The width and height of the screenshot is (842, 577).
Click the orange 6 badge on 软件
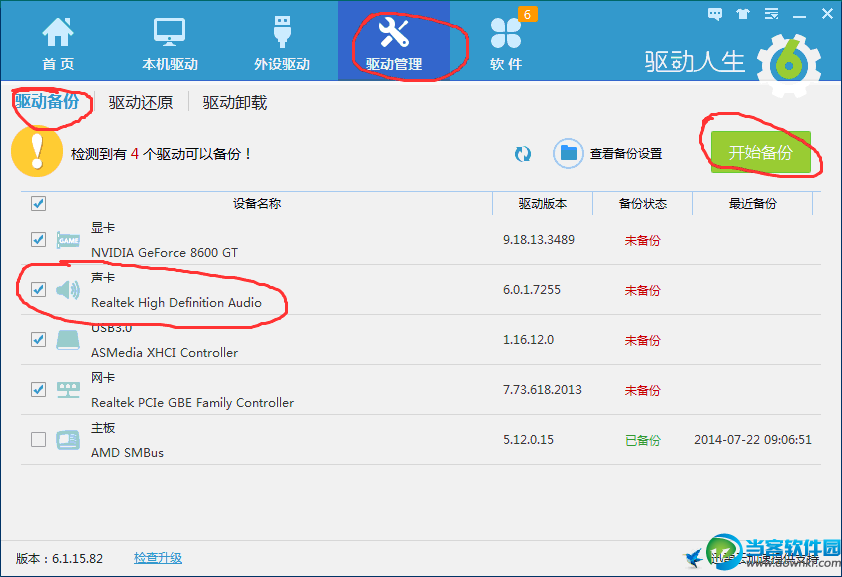527,14
